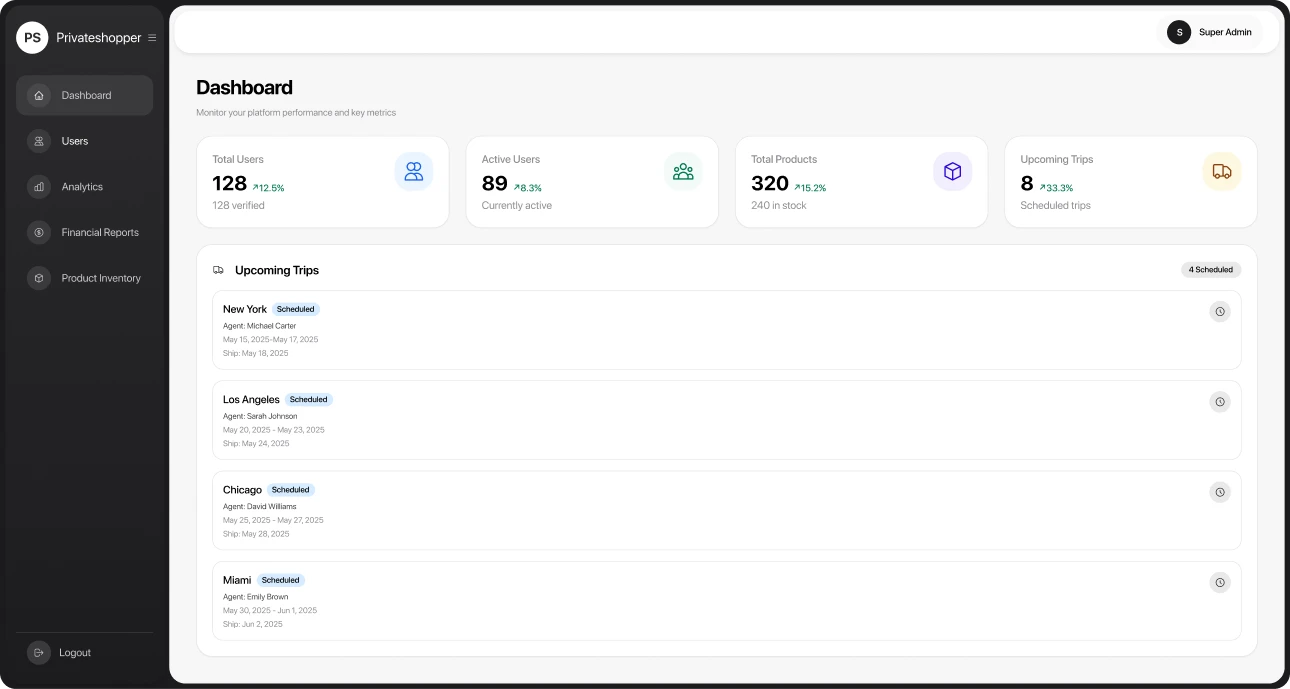Open Financial Reports in the sidebar
The height and width of the screenshot is (689, 1290).
click(x=84, y=233)
